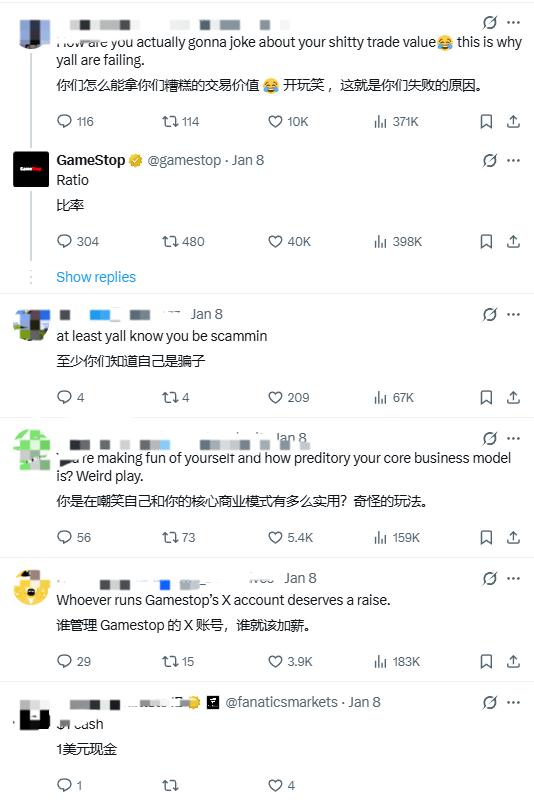Open replies on the tweet with 116 comments

click(75, 121)
